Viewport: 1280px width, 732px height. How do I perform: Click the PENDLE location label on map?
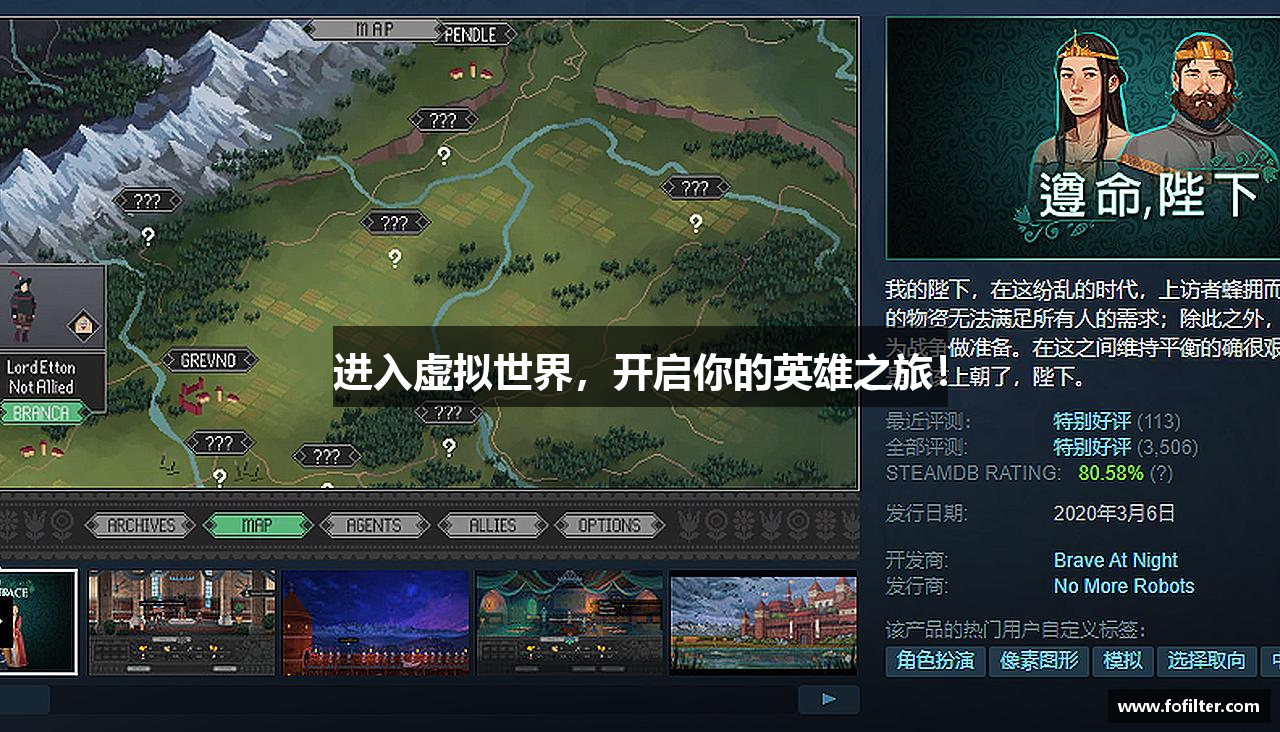coord(470,34)
